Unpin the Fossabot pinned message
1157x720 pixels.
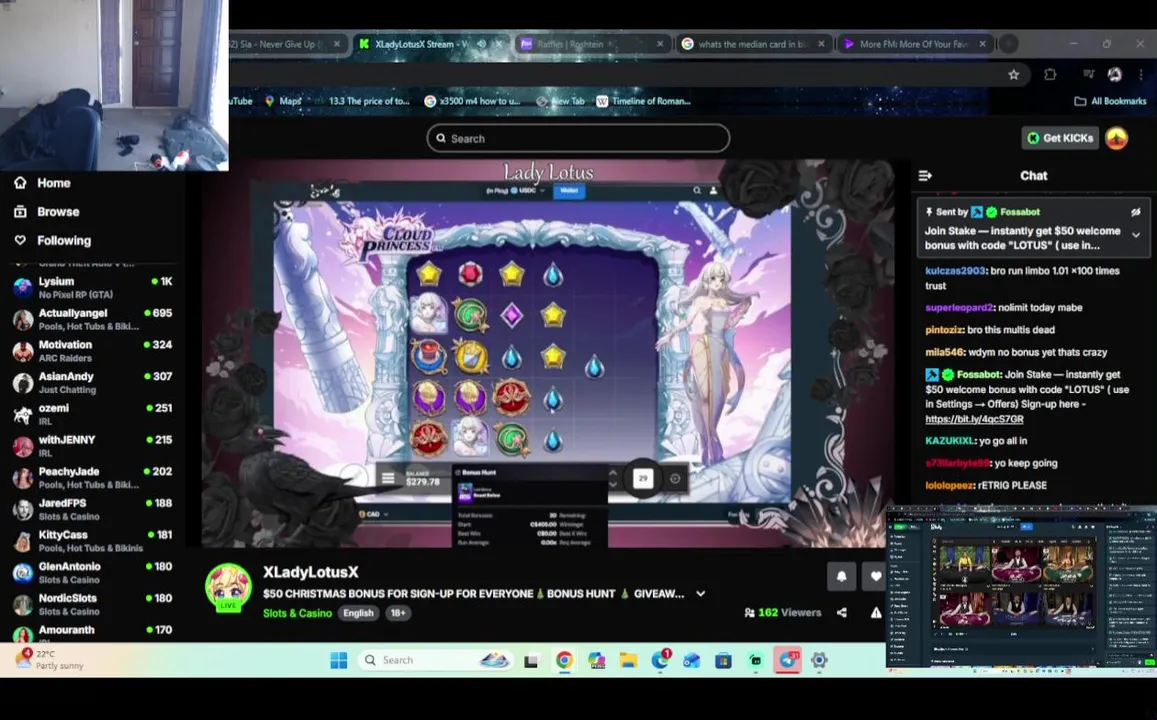(x=1136, y=212)
